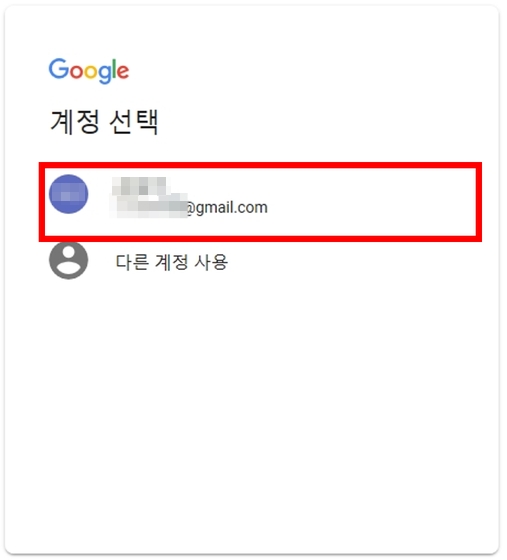
Task: Click the 선택 word in the title
Action: pos(134,122)
